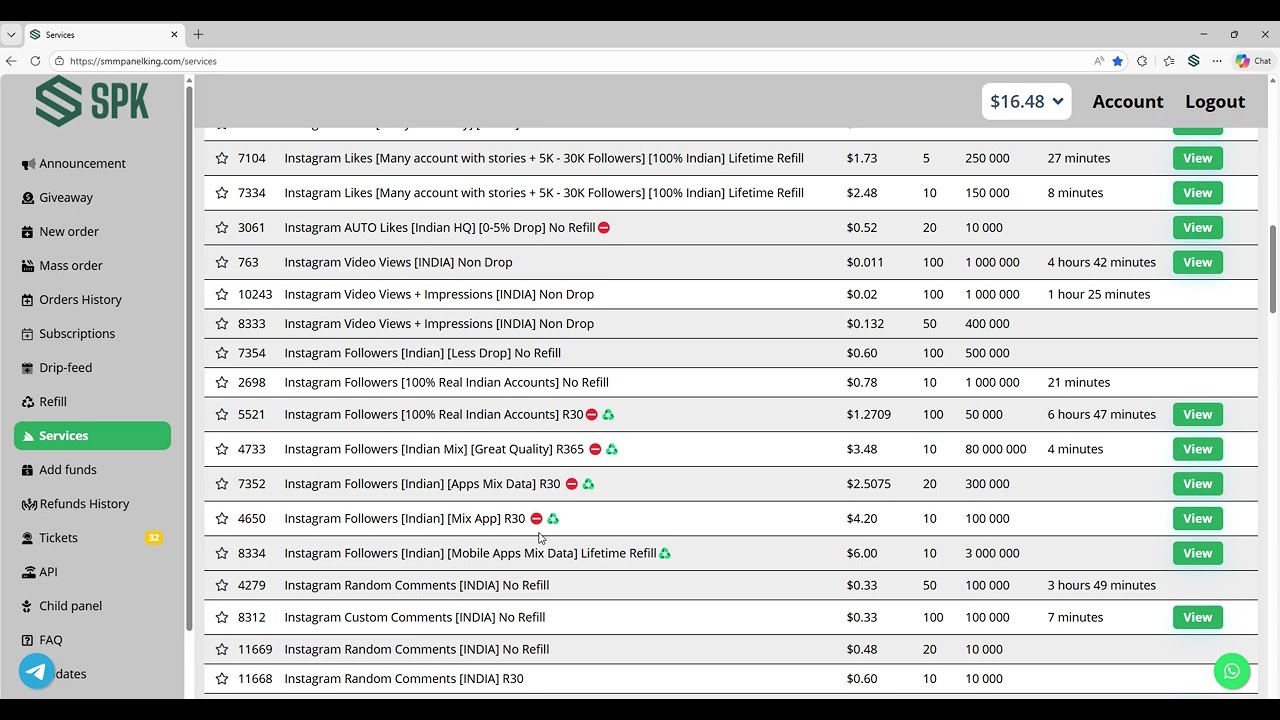The width and height of the screenshot is (1280, 720).
Task: Click Logout in the header
Action: (x=1215, y=101)
